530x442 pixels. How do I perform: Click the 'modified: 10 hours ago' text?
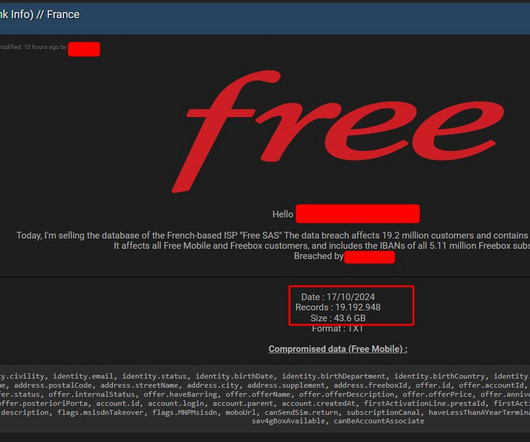[x=29, y=47]
